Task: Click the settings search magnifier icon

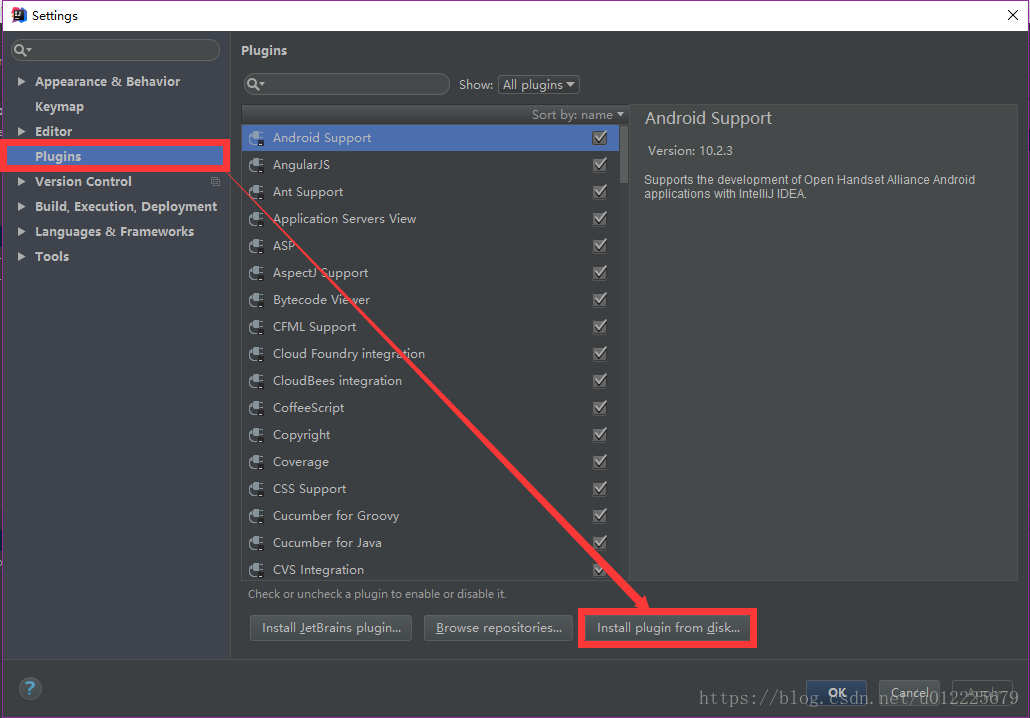Action: click(22, 50)
